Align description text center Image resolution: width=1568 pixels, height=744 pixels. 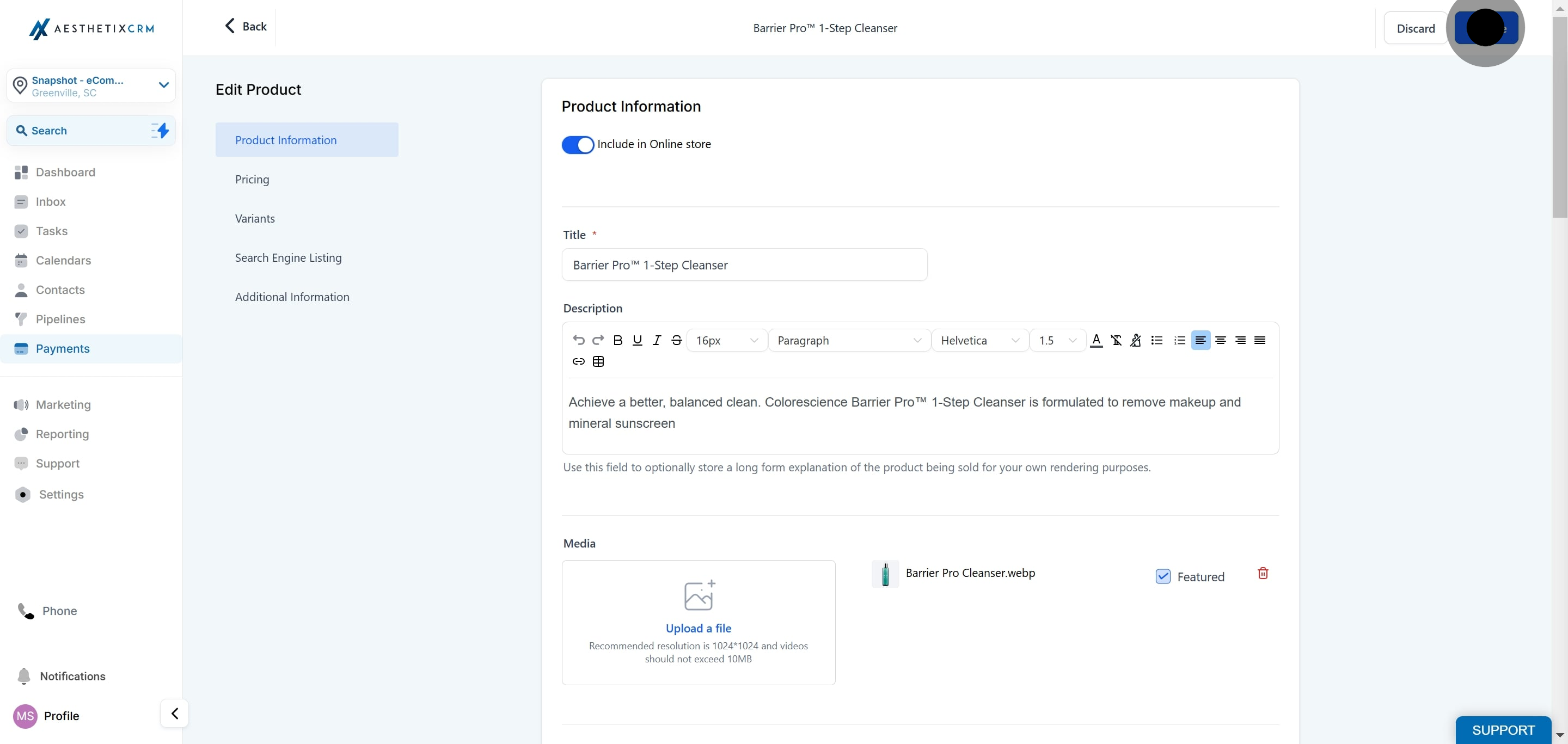(x=1221, y=340)
